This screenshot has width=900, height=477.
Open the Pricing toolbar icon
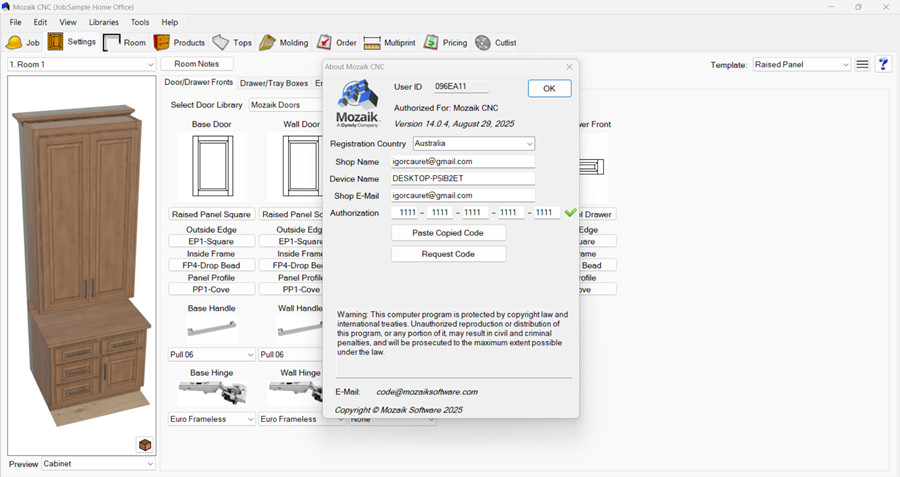point(431,42)
